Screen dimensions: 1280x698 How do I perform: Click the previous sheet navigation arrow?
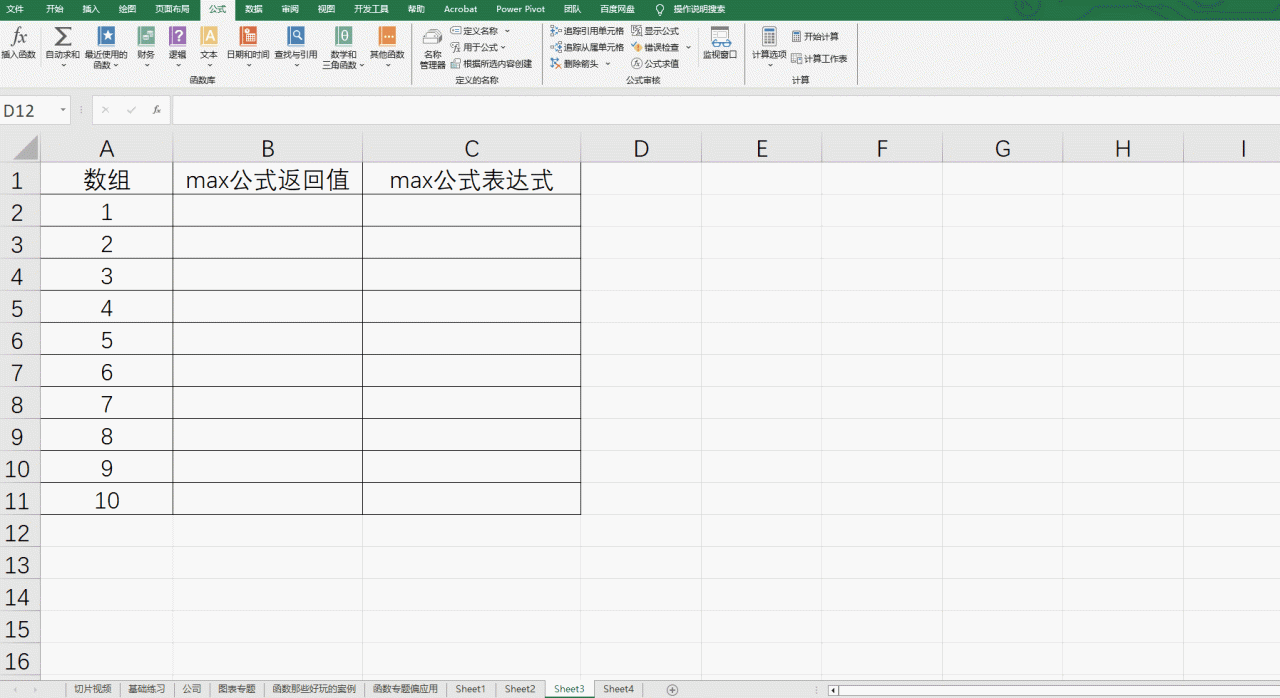[15, 690]
